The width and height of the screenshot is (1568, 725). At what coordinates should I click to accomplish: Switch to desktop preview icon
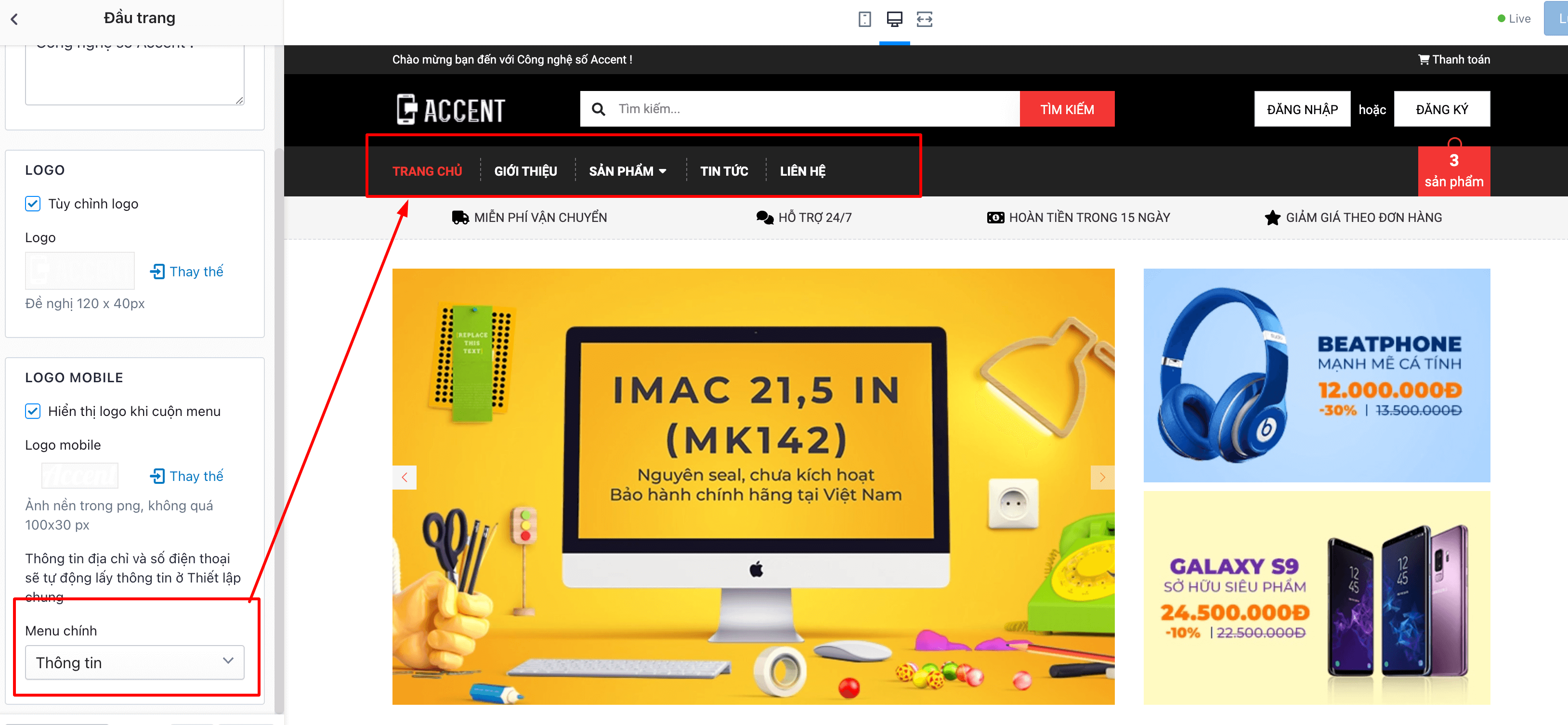(894, 19)
